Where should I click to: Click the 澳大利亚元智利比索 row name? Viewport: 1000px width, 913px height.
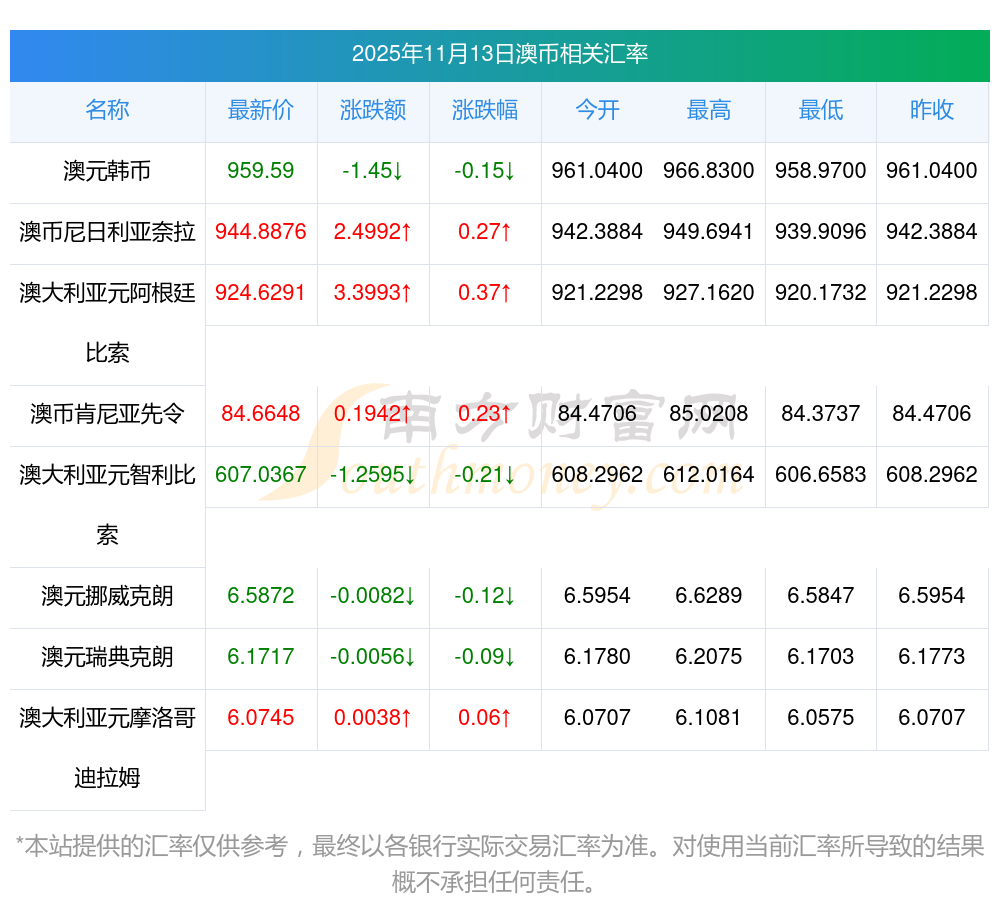click(x=107, y=505)
